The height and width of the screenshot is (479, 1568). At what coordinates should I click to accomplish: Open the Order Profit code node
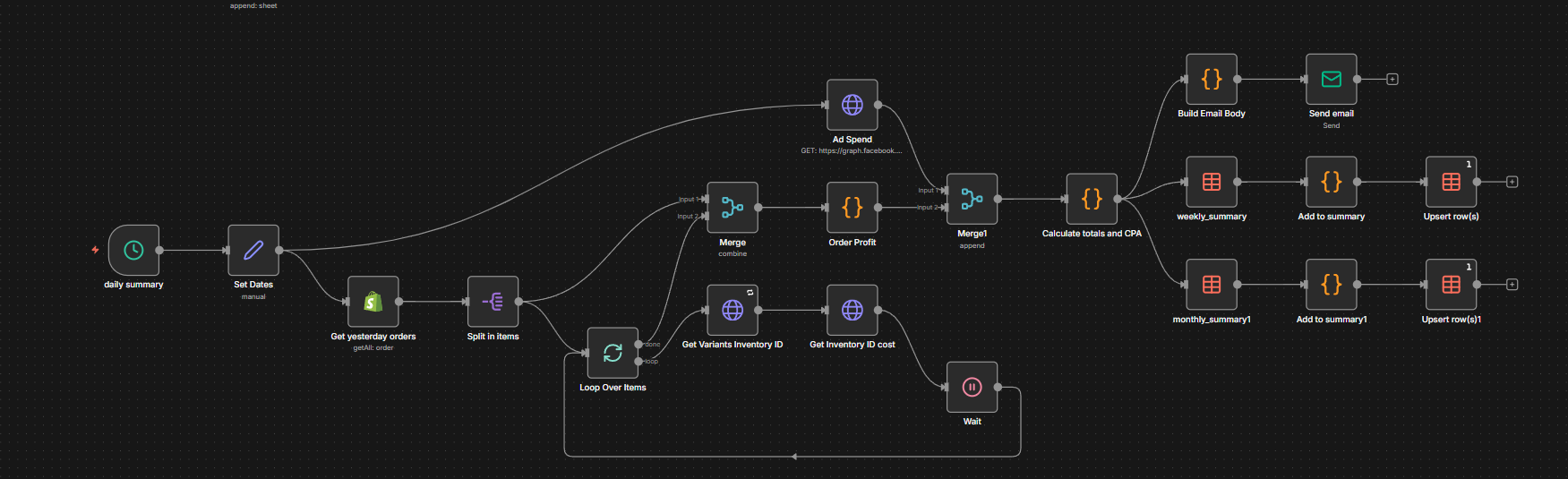pos(853,208)
